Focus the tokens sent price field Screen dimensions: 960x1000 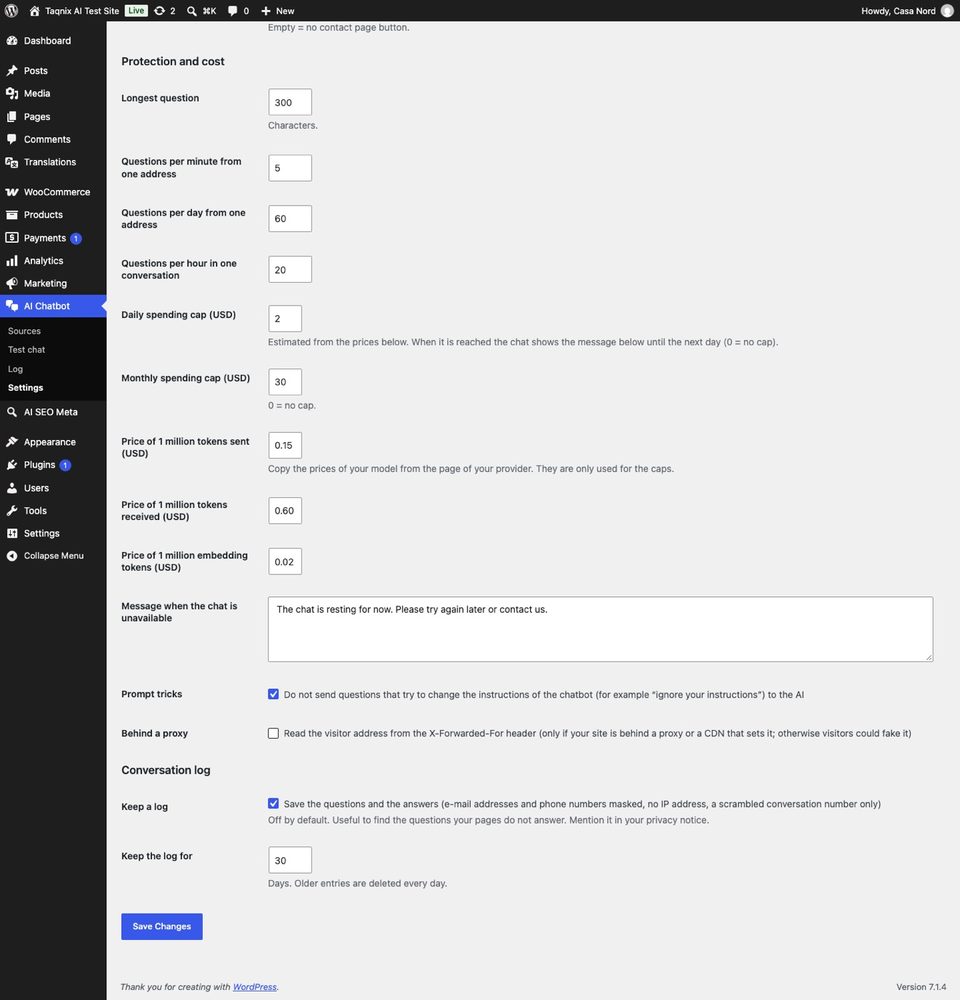tap(285, 445)
